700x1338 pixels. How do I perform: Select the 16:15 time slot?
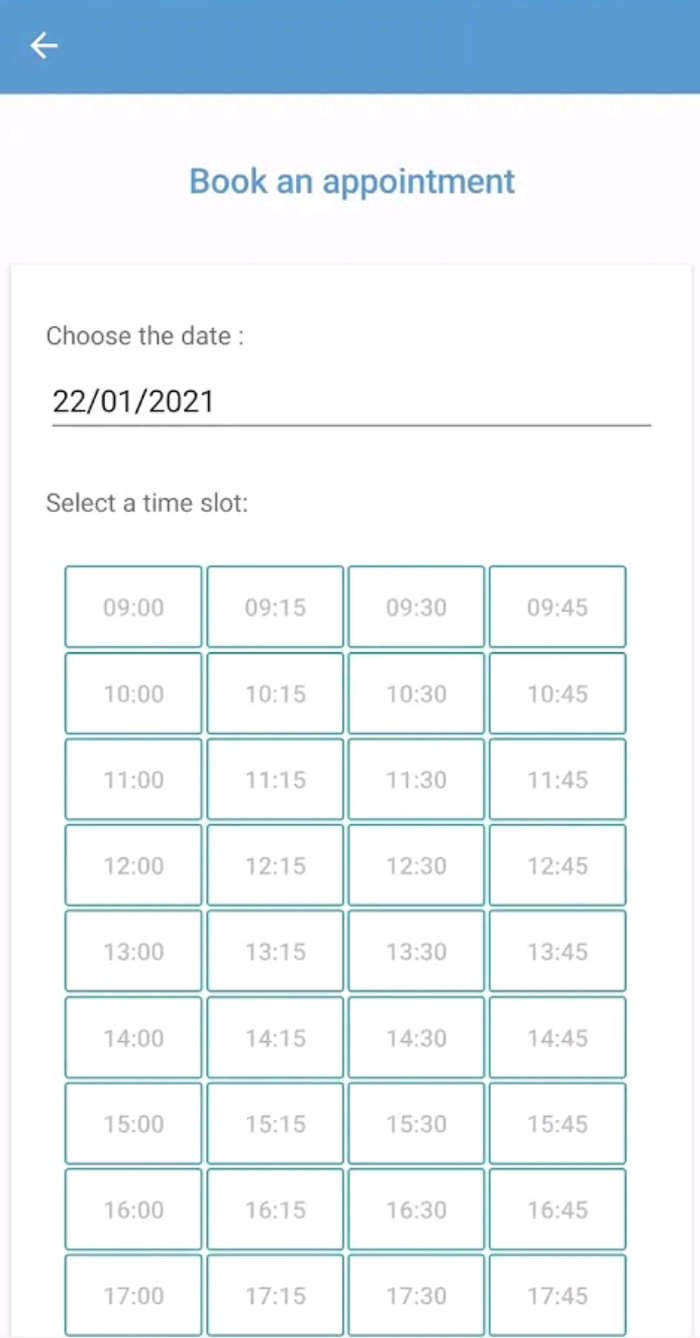[275, 1209]
